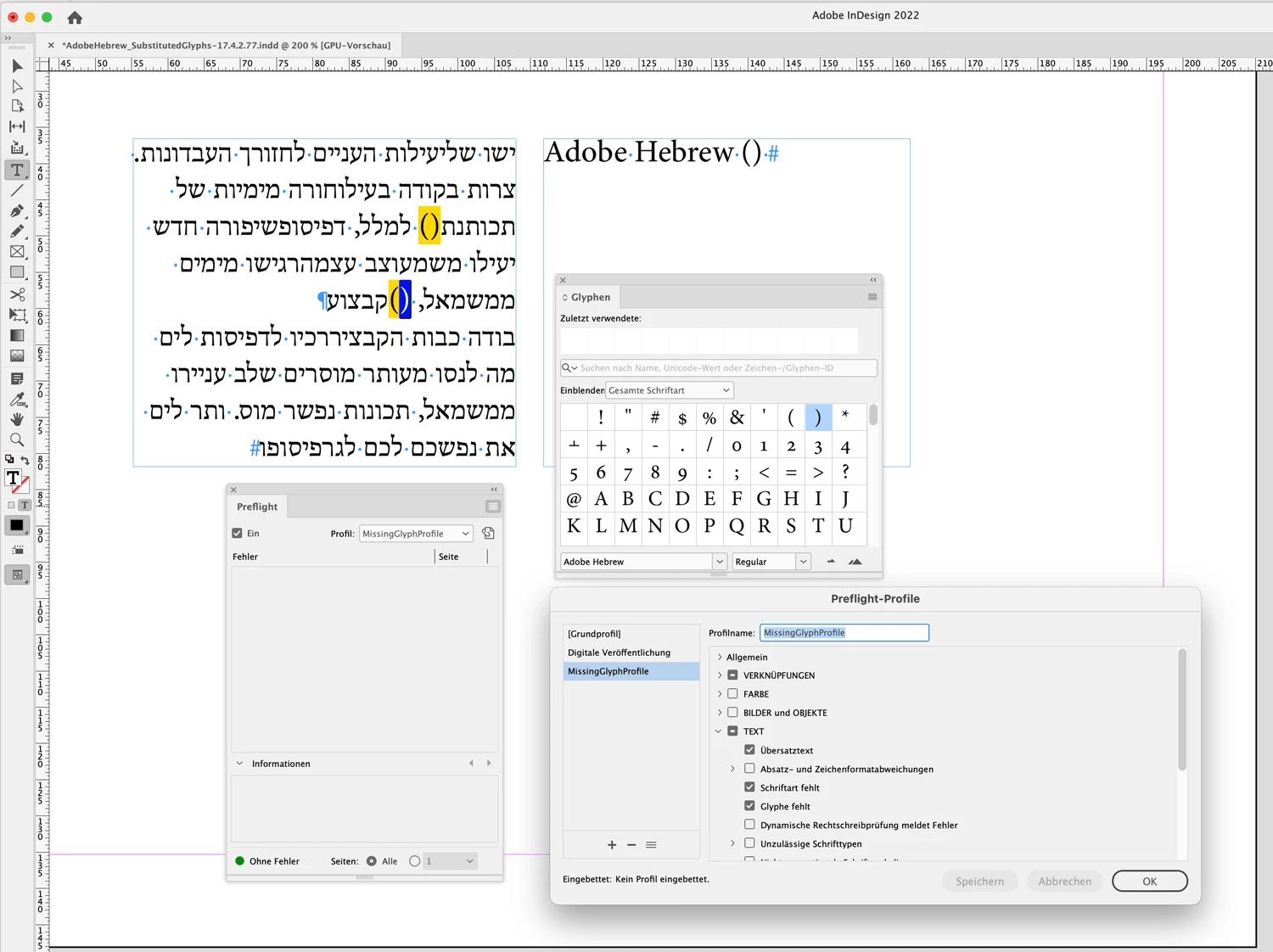Image resolution: width=1273 pixels, height=952 pixels.
Task: Select the Note tool
Action: tap(17, 378)
